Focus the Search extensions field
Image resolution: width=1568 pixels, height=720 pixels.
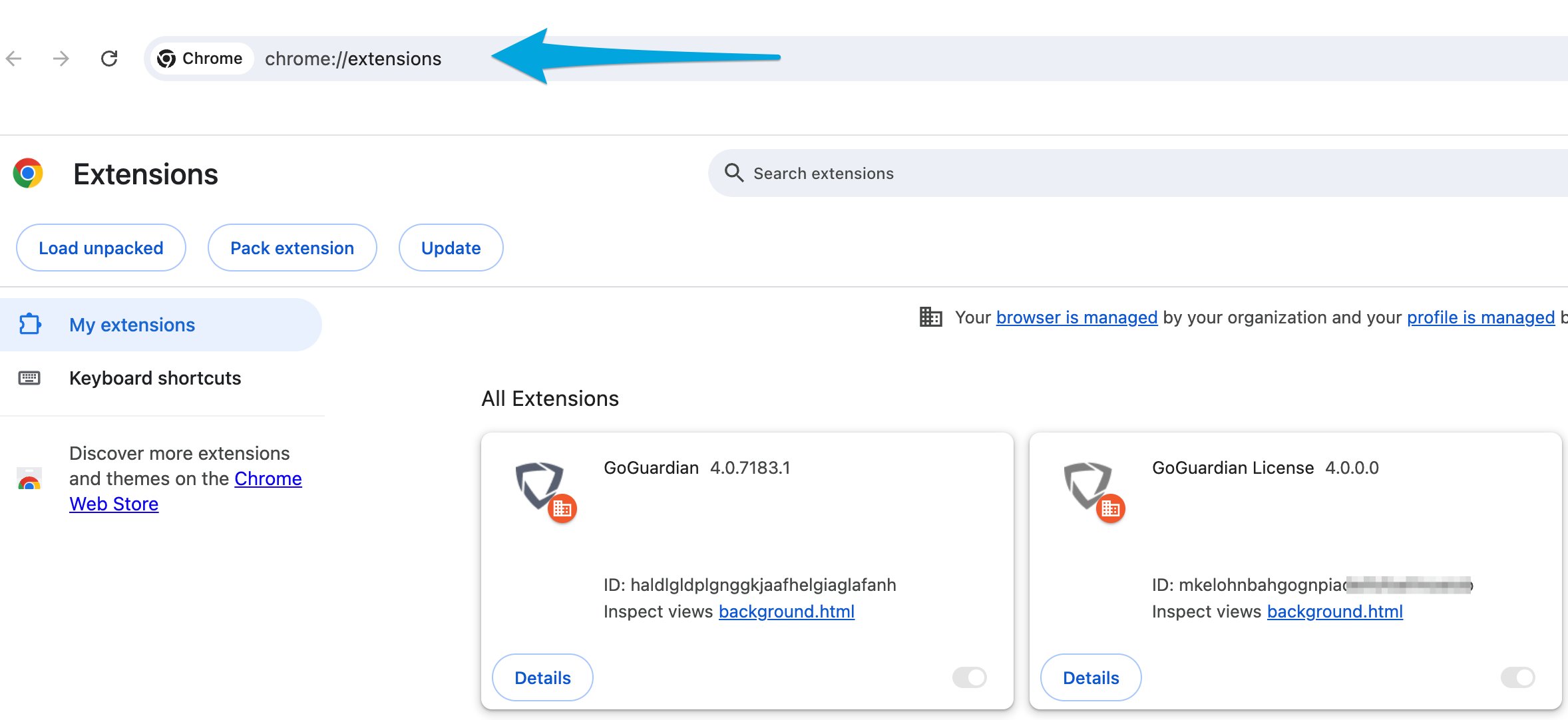coord(1138,173)
